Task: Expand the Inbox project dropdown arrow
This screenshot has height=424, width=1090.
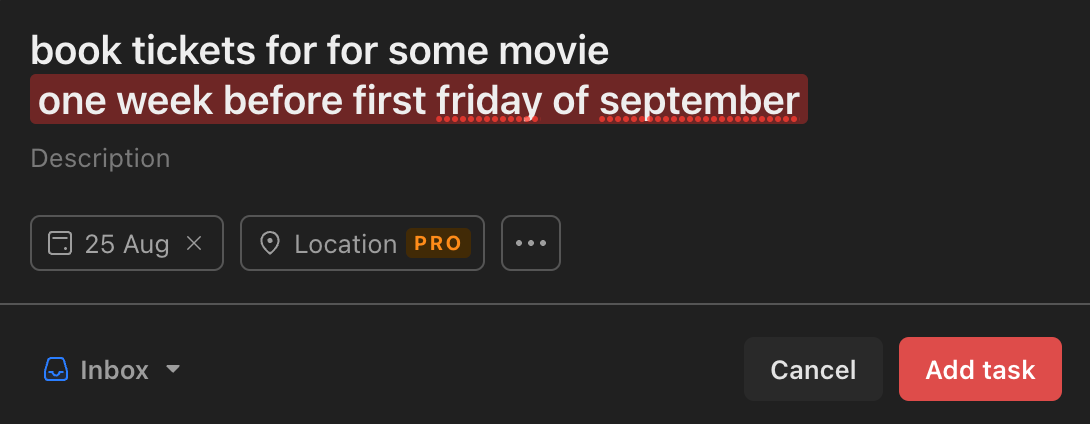Action: click(x=173, y=369)
